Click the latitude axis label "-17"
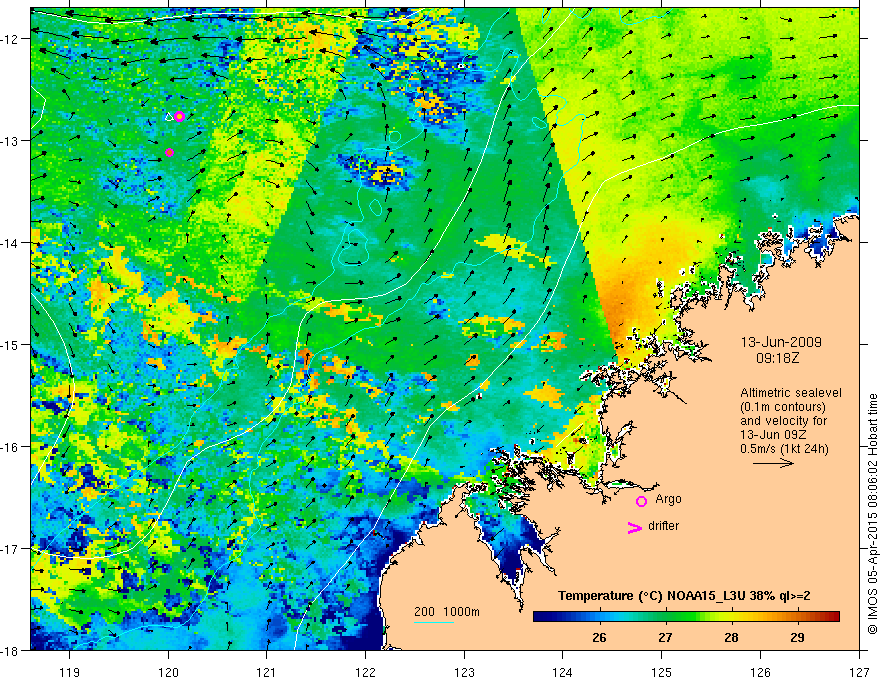The height and width of the screenshot is (680, 880). pyautogui.click(x=10, y=548)
